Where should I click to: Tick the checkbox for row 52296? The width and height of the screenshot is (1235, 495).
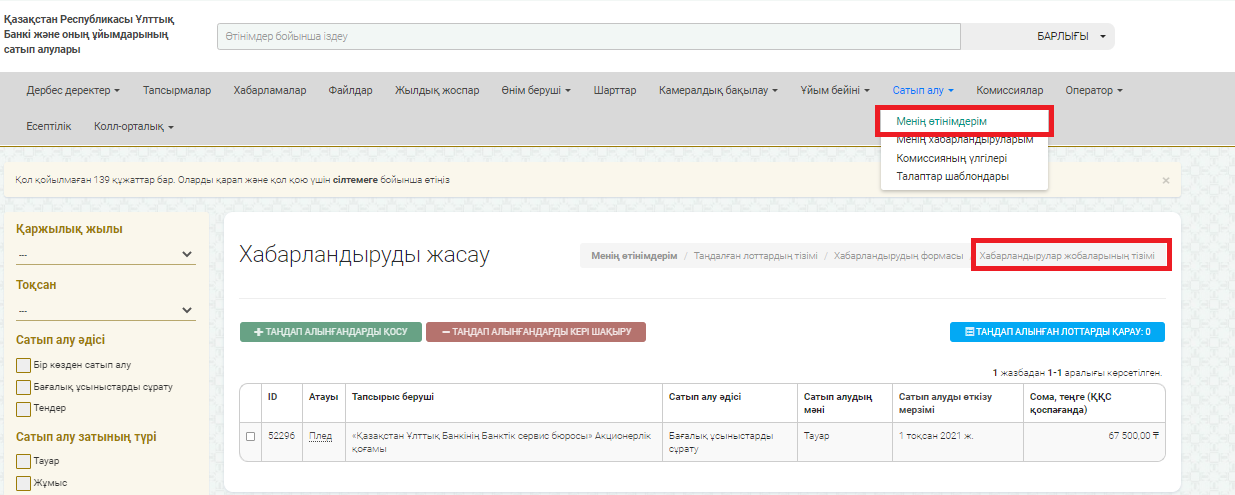point(251,436)
